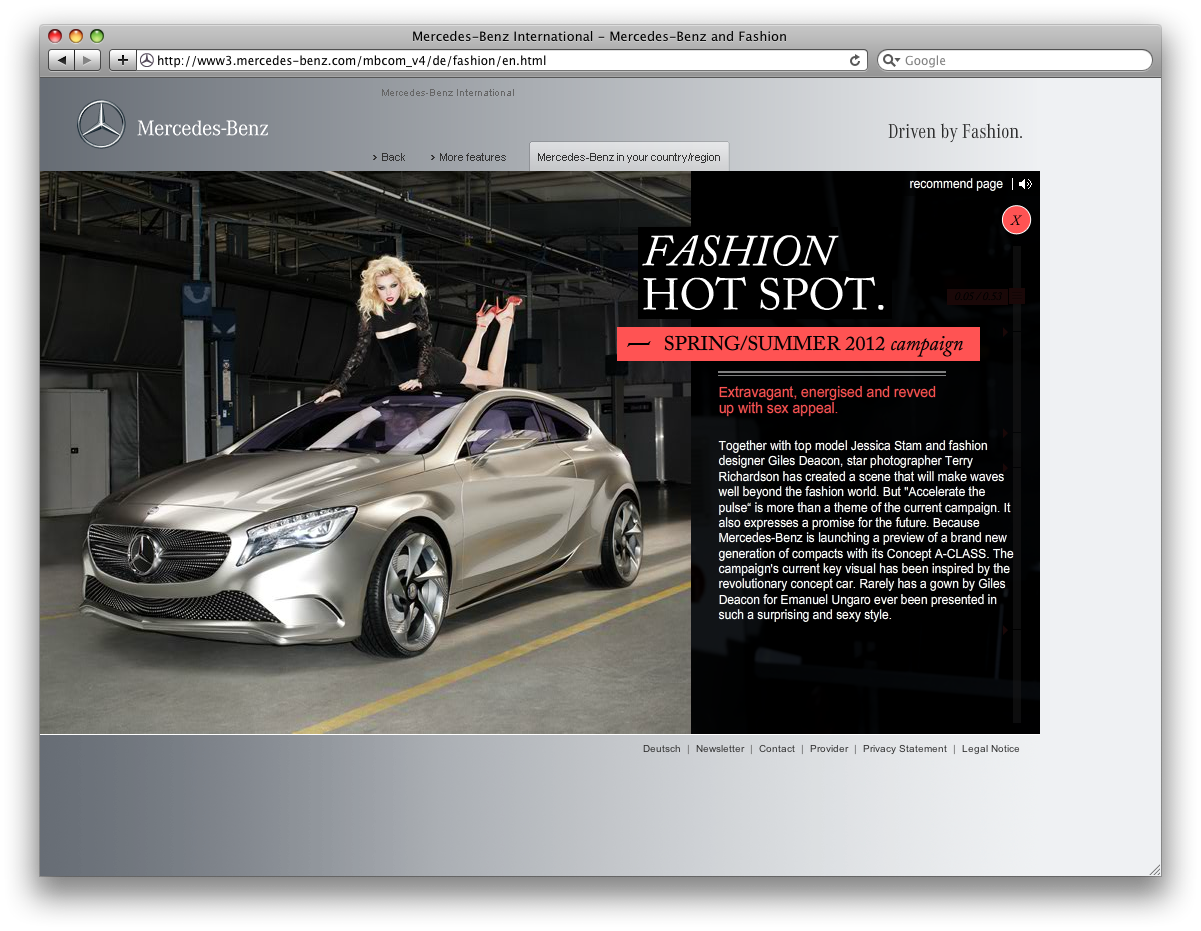The width and height of the screenshot is (1201, 931).
Task: Click the Back navigation item
Action: 389,157
